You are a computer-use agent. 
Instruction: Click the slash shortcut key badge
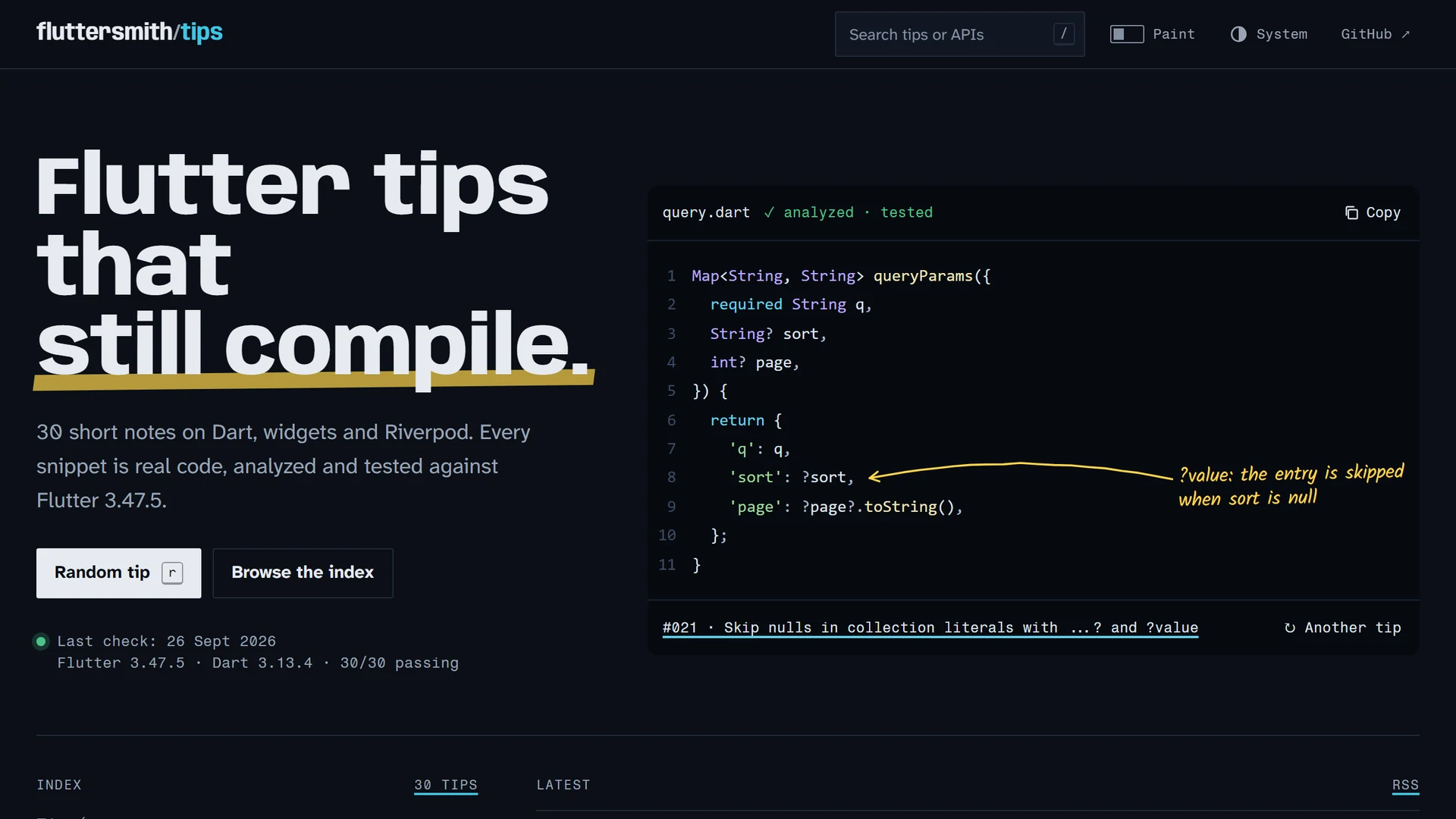[1063, 34]
